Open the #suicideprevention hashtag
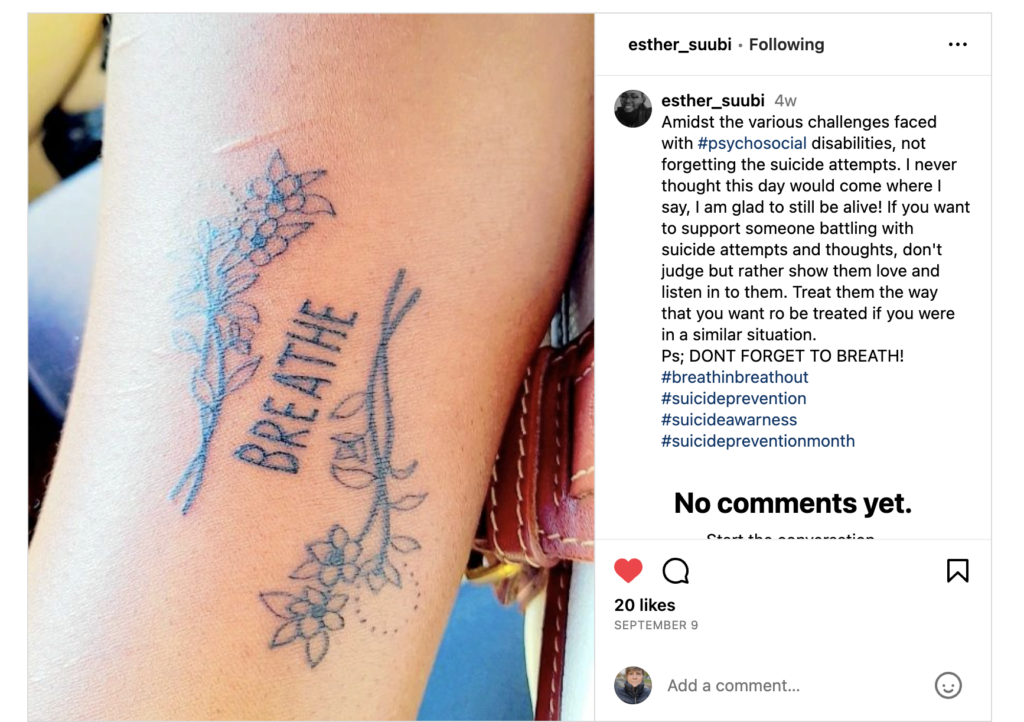This screenshot has height=722, width=1024. (x=733, y=398)
